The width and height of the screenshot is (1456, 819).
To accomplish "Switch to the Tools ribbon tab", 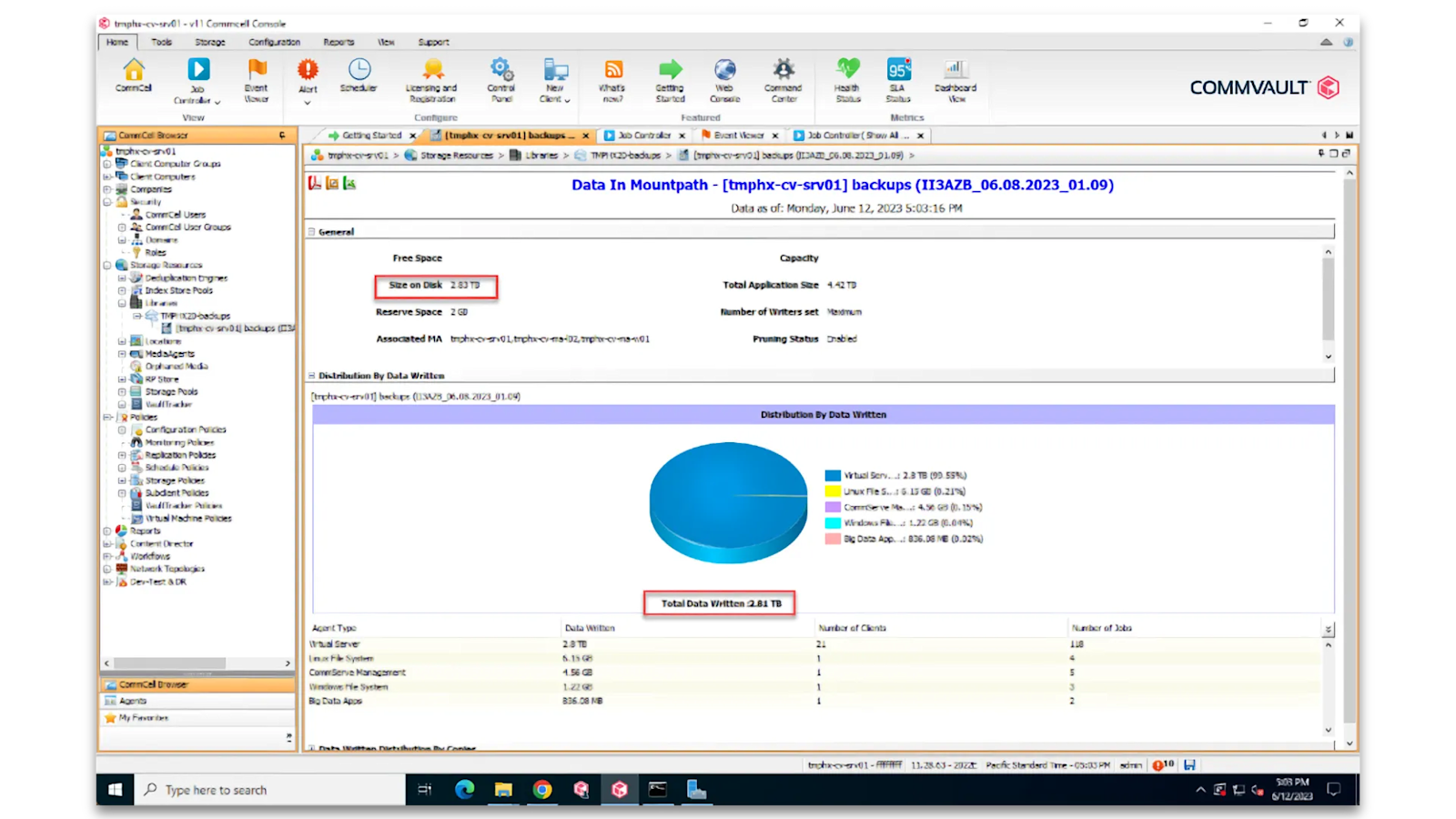I will [x=162, y=42].
